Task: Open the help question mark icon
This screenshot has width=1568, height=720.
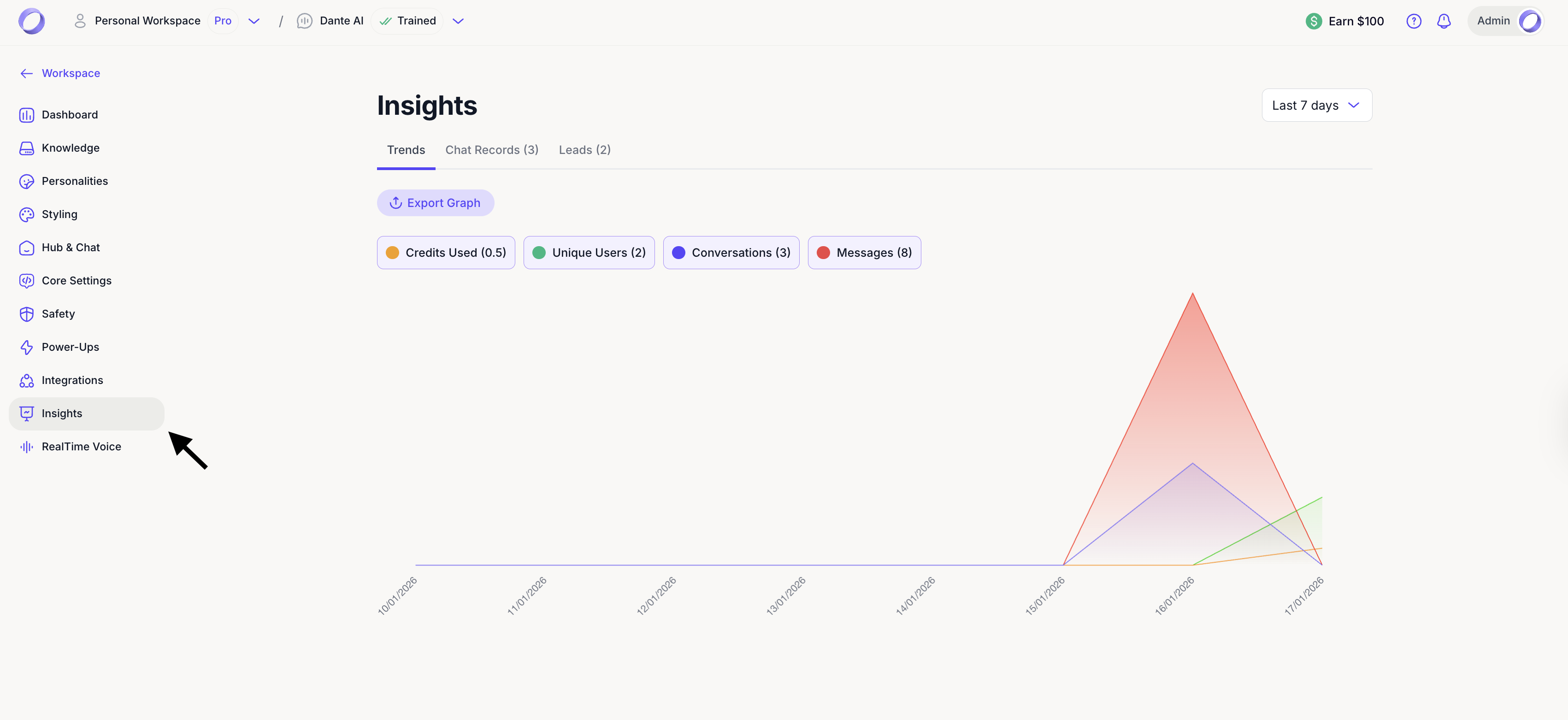Action: [1414, 21]
